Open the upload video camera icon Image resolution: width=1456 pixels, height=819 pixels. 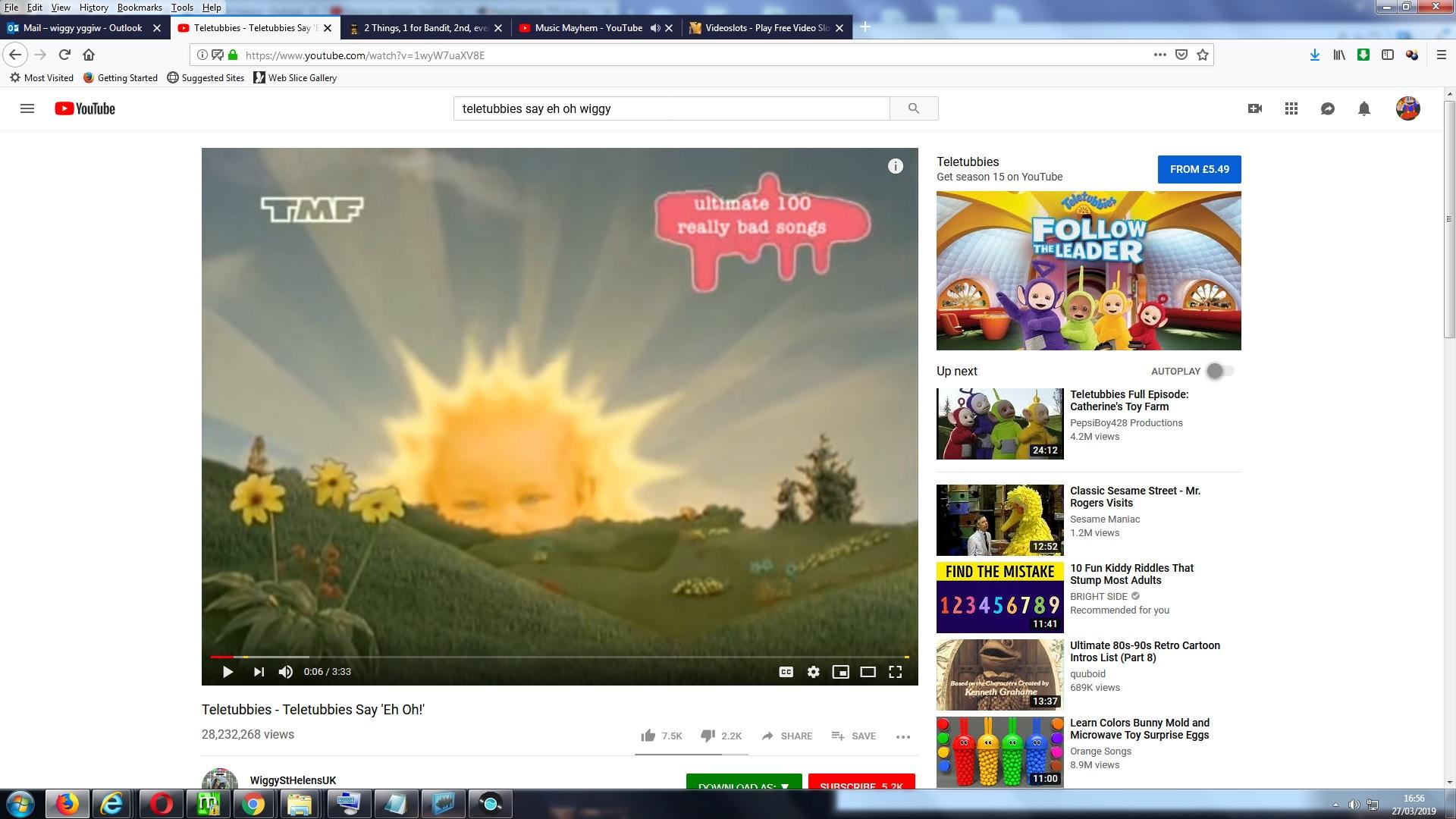click(x=1255, y=108)
